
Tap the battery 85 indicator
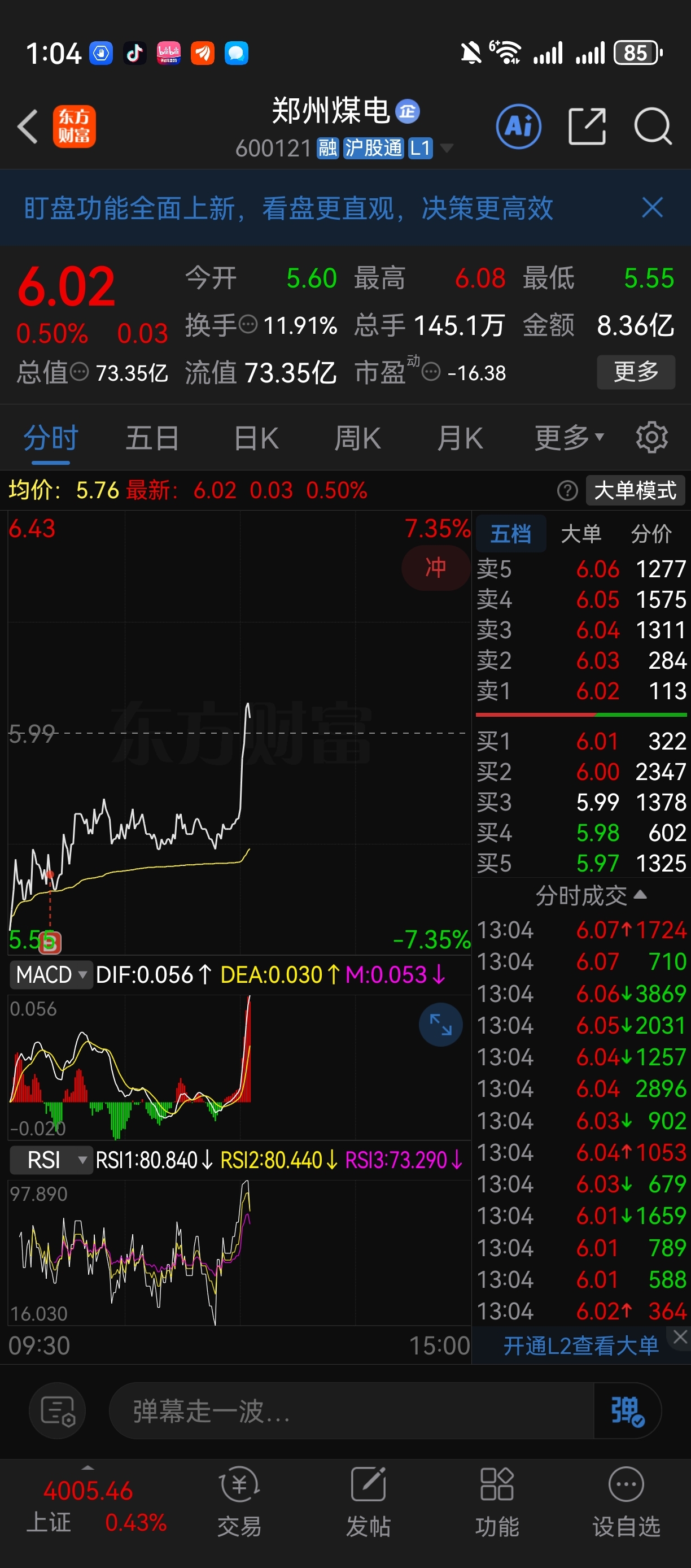(x=637, y=53)
